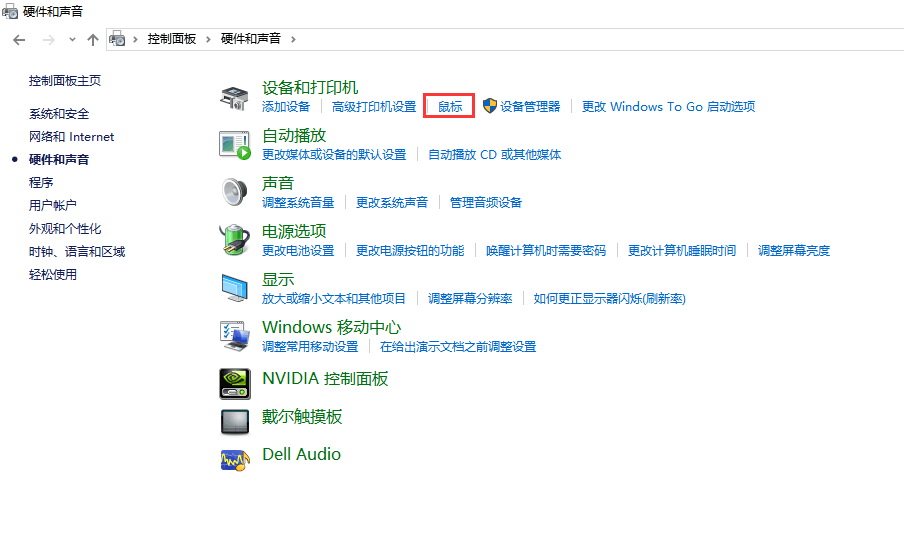Open the Power Options battery icon

[x=234, y=240]
